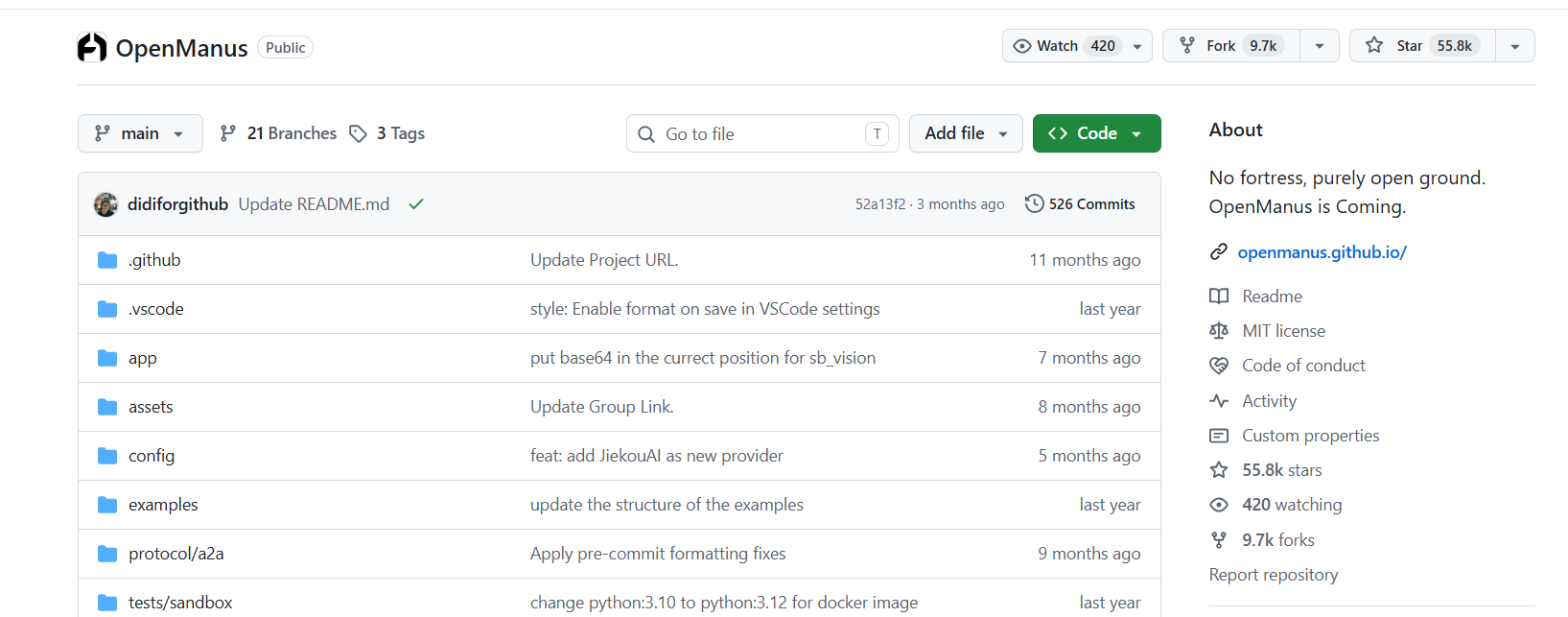
Task: Click the MIT license scale icon
Action: point(1219,331)
